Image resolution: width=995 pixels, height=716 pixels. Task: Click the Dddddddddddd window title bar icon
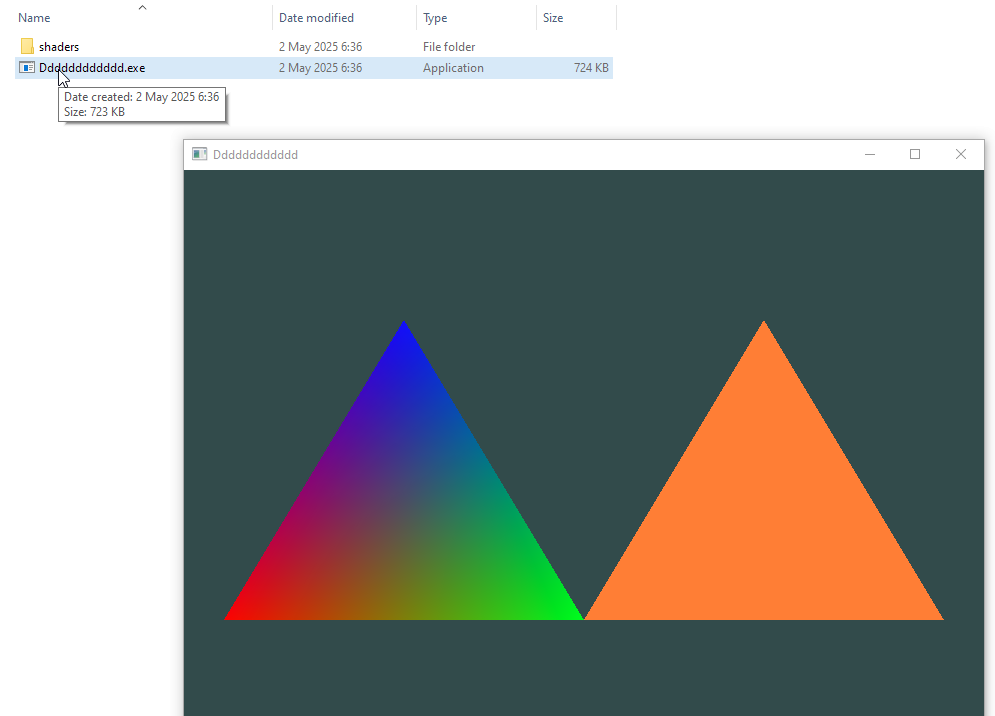[199, 154]
